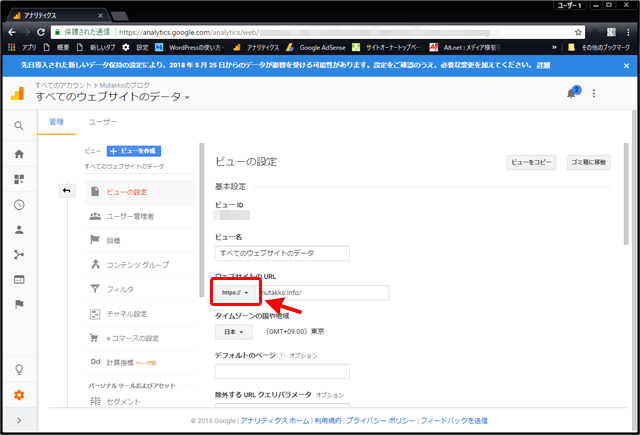Image resolution: width=640 pixels, height=435 pixels.
Task: Click the help icon next to デフォルトのページ
Action: point(281,356)
